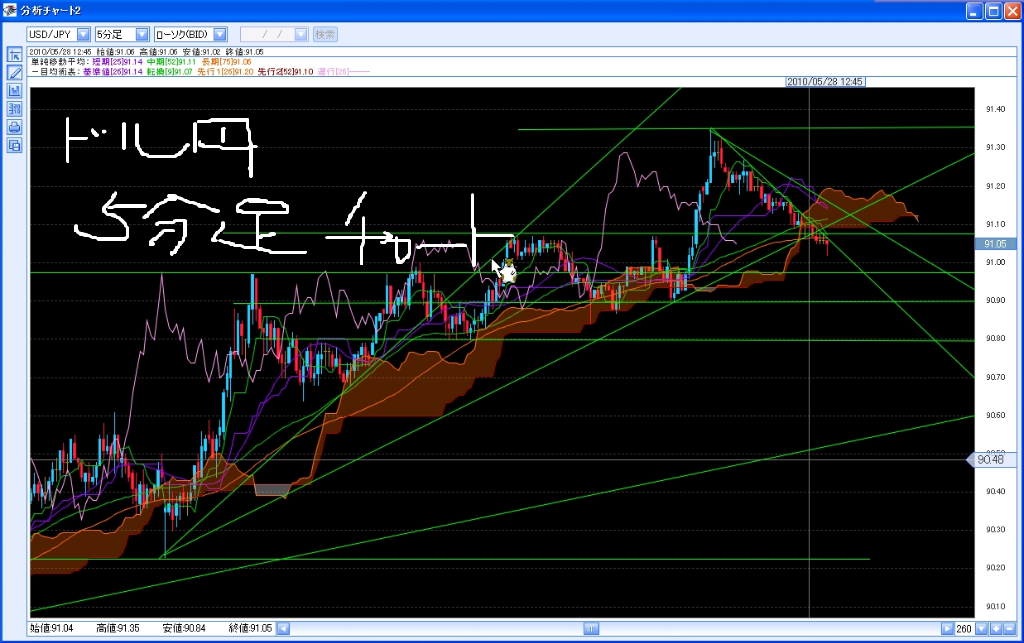Click the 分析チャート2 title bar icon

9,10
